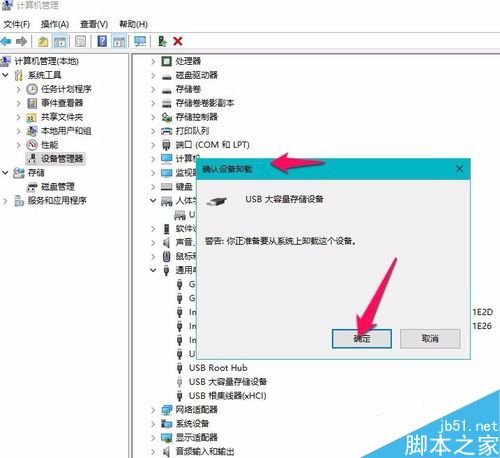This screenshot has width=500, height=458.
Task: Collapse the 存储 node
Action: tap(5, 173)
